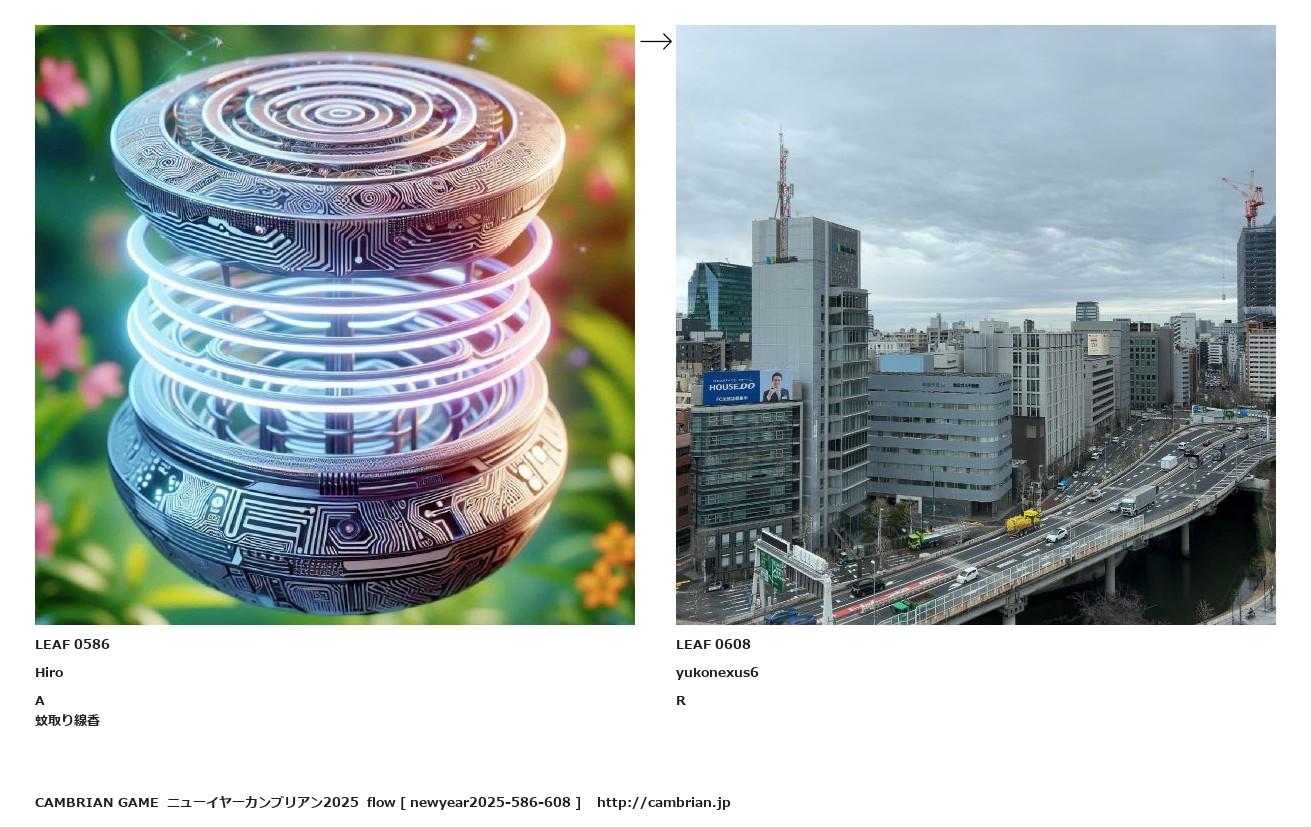Viewport: 1311px width, 827px height.
Task: Click the letter R under yukonexus6
Action: click(x=681, y=700)
